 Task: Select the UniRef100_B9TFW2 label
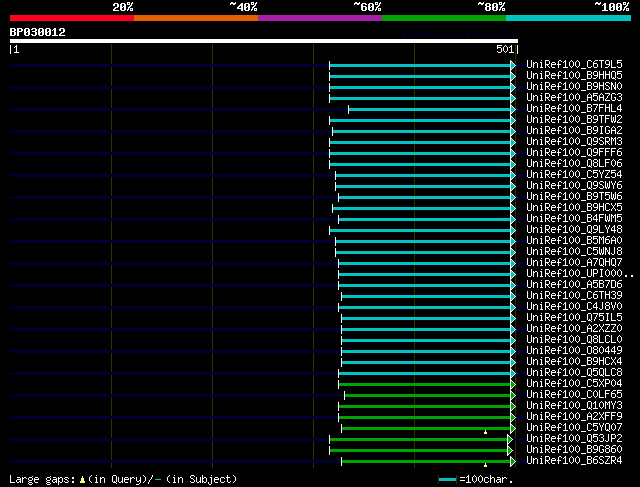[x=574, y=120]
